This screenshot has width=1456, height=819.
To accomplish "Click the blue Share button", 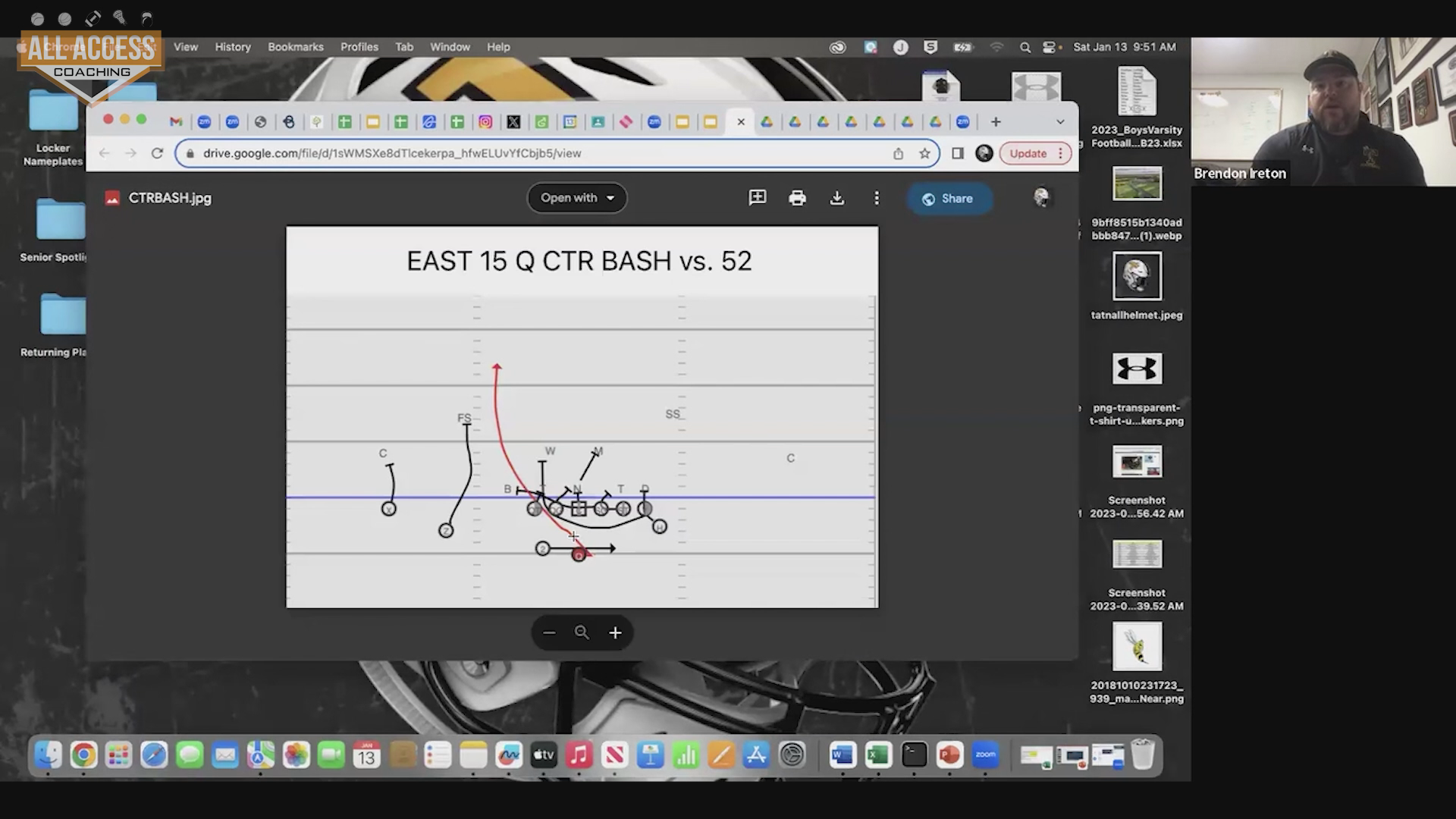I will tap(948, 199).
